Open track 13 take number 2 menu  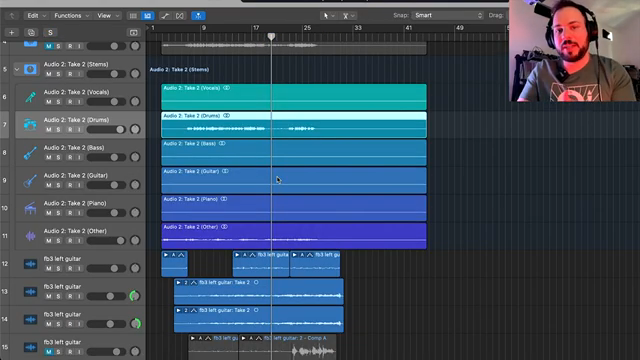(x=186, y=282)
